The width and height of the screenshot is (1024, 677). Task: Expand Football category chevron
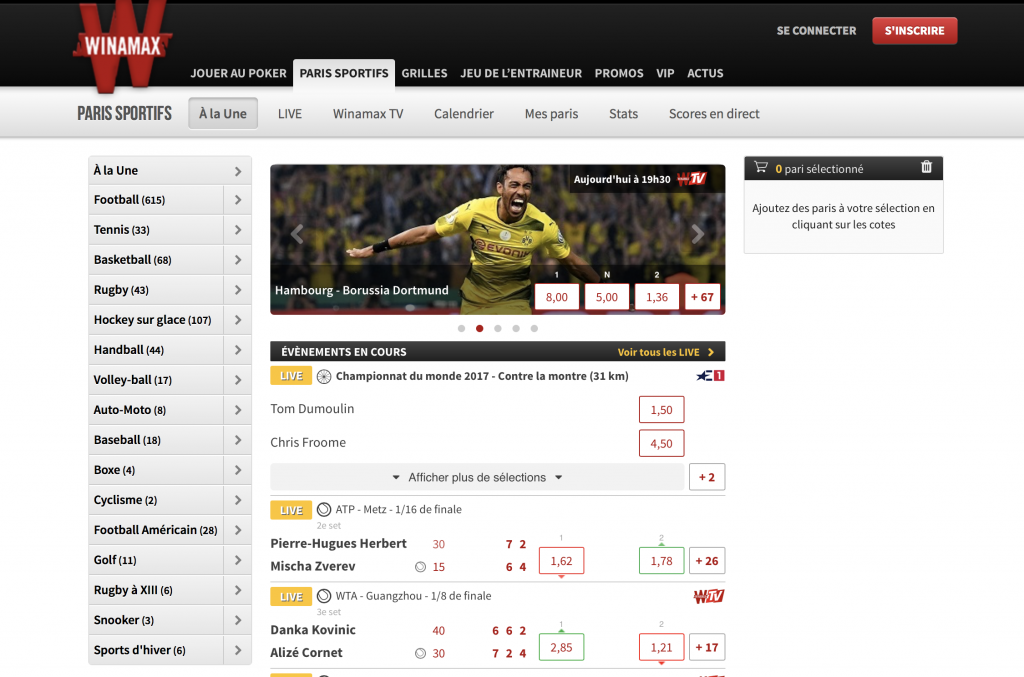(238, 200)
